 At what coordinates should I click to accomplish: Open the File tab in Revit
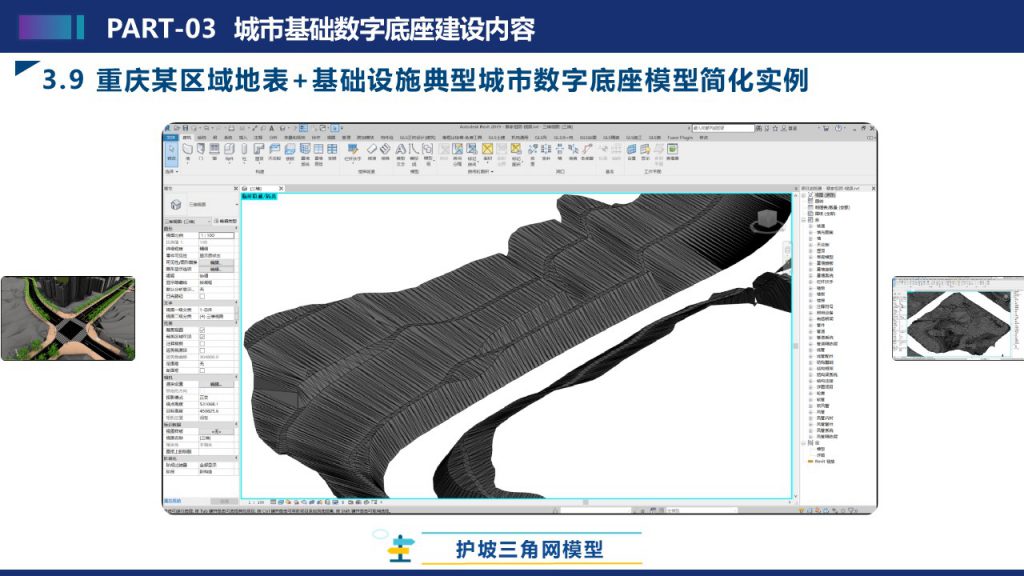pyautogui.click(x=171, y=137)
